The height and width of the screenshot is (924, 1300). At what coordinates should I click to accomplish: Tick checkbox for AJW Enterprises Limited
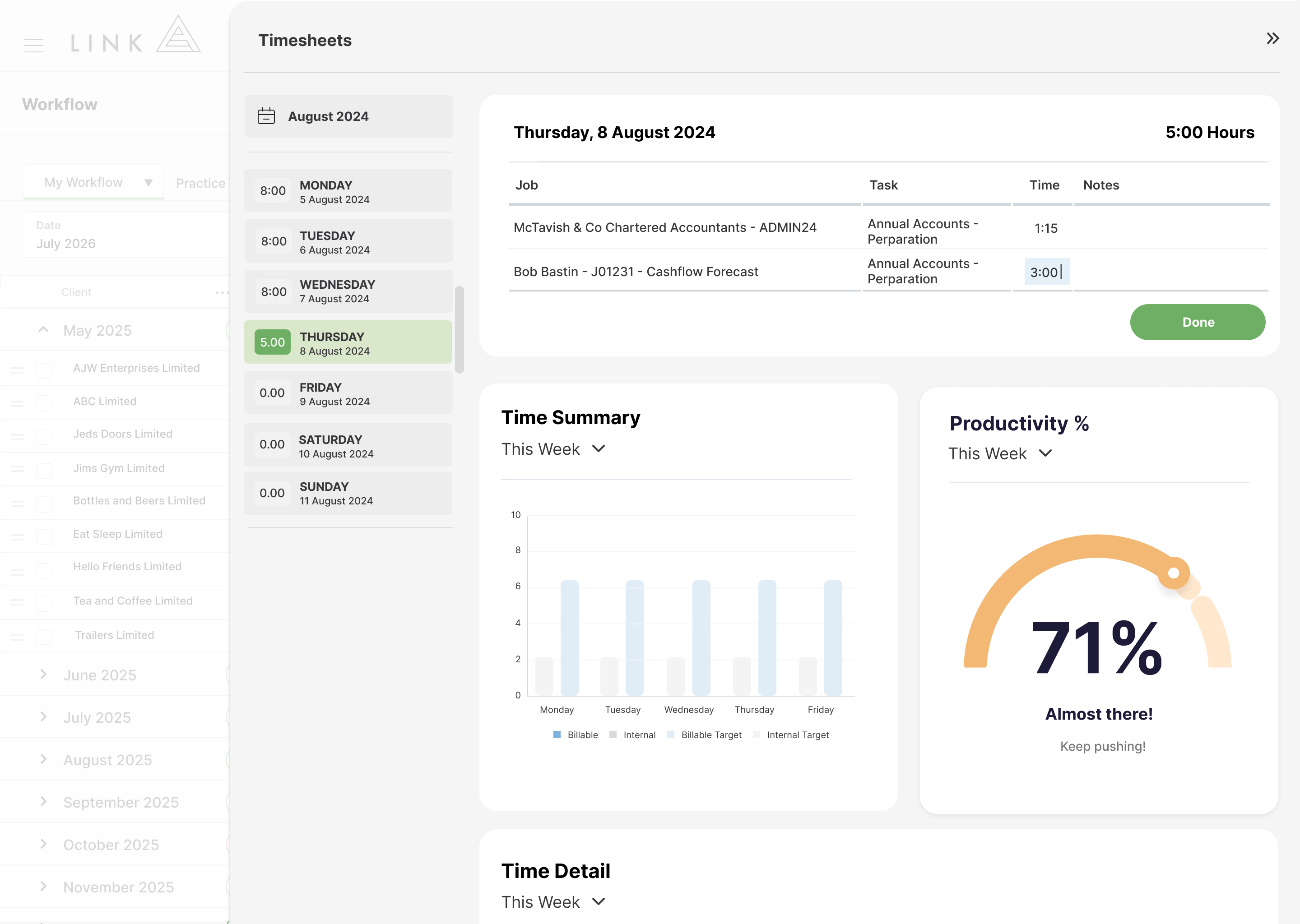44,370
